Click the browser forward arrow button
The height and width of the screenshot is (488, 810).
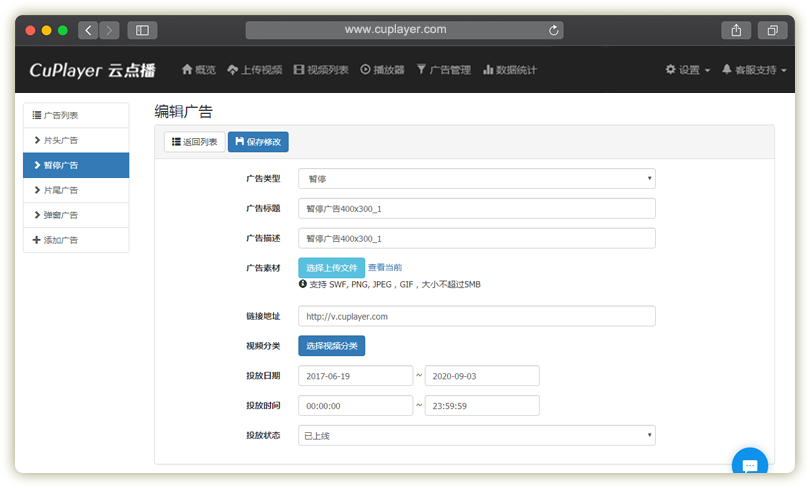pos(109,30)
